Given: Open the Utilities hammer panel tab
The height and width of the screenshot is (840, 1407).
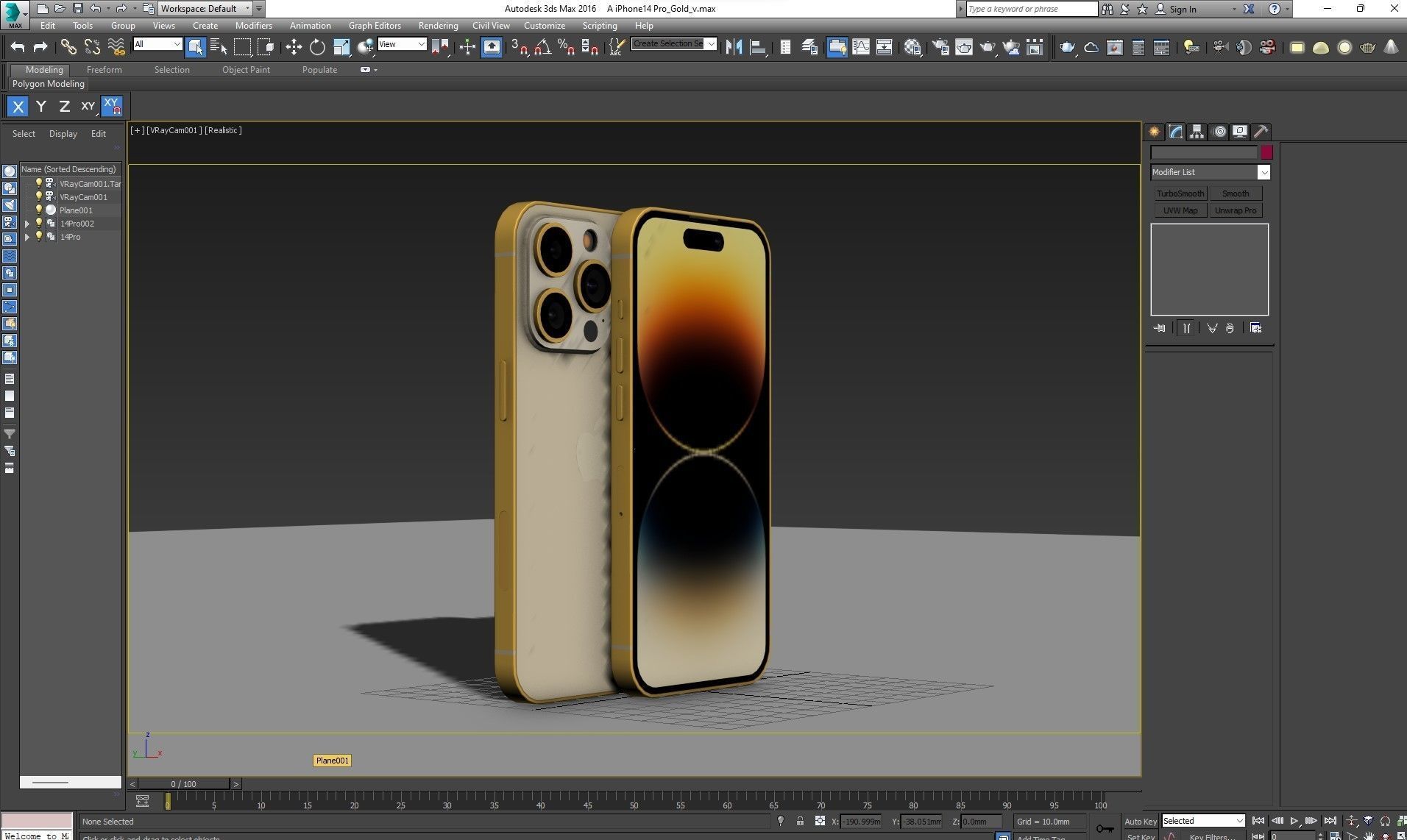Looking at the screenshot, I should tap(1261, 132).
